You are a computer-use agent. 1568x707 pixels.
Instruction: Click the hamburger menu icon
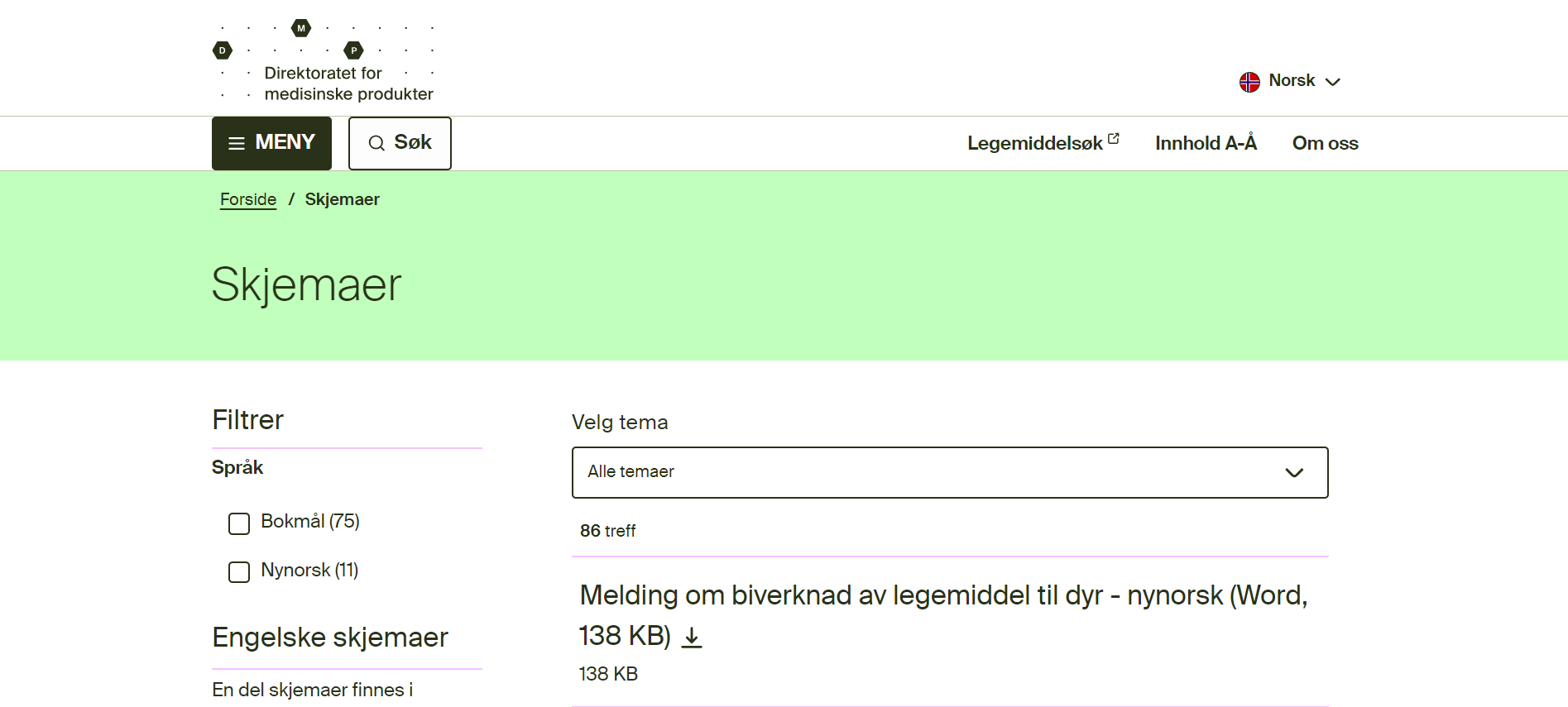tap(237, 144)
